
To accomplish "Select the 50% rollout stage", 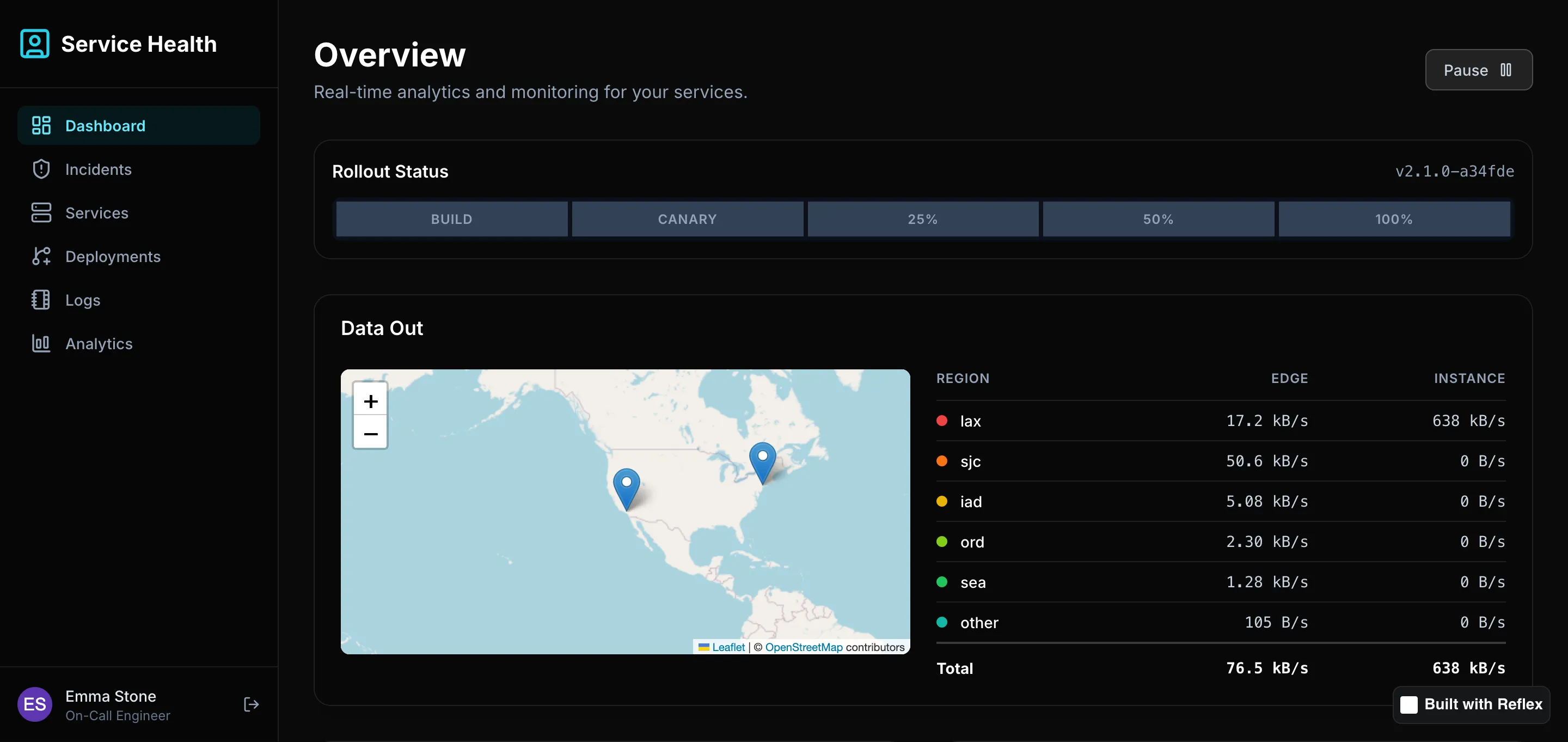I will pyautogui.click(x=1157, y=220).
